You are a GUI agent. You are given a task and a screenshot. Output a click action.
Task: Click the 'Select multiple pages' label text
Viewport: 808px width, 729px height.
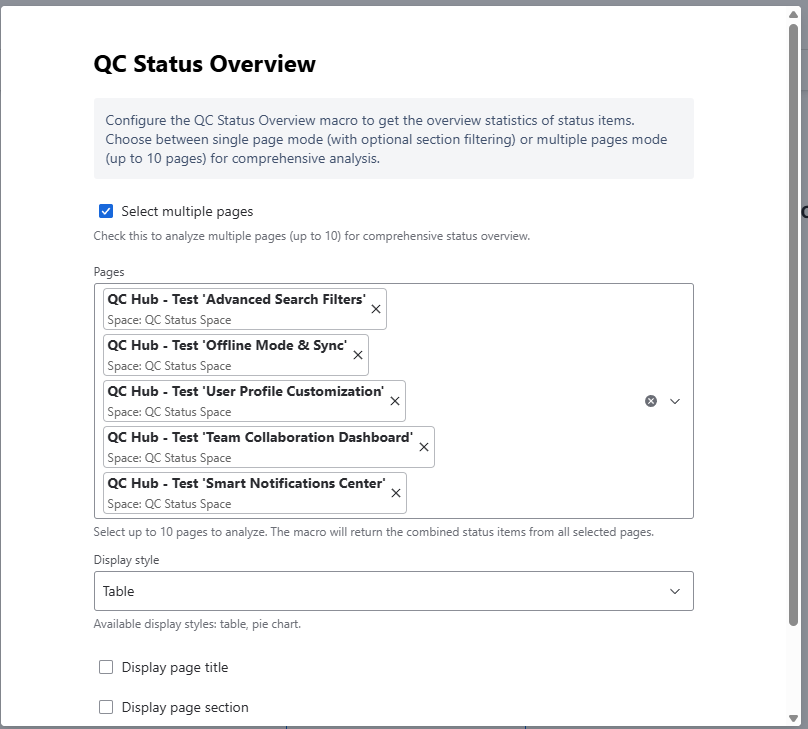coord(186,211)
